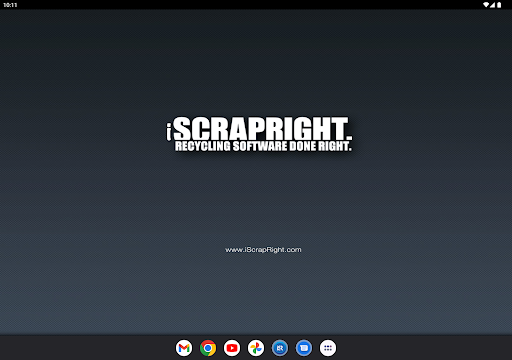Tap the Wi-Fi status icon
Viewport: 512px width, 360px height.
pos(486,5)
